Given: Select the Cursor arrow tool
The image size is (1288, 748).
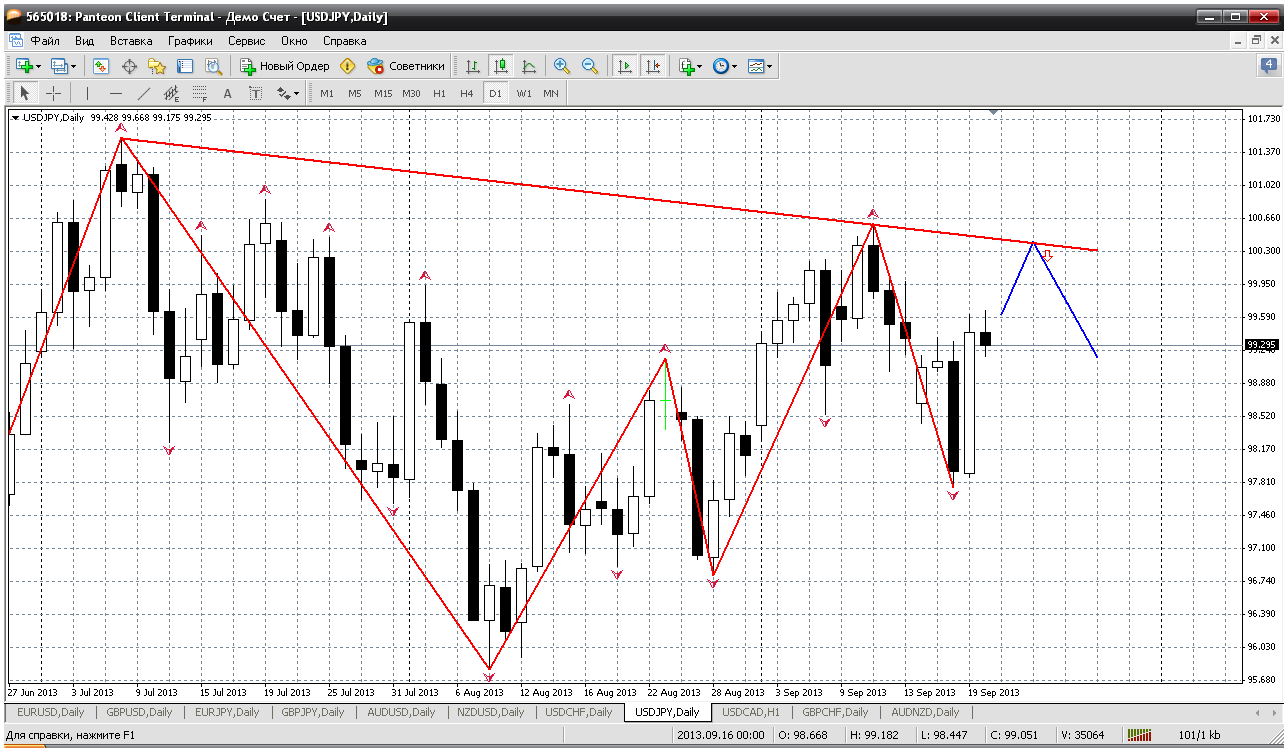Looking at the screenshot, I should [x=25, y=93].
